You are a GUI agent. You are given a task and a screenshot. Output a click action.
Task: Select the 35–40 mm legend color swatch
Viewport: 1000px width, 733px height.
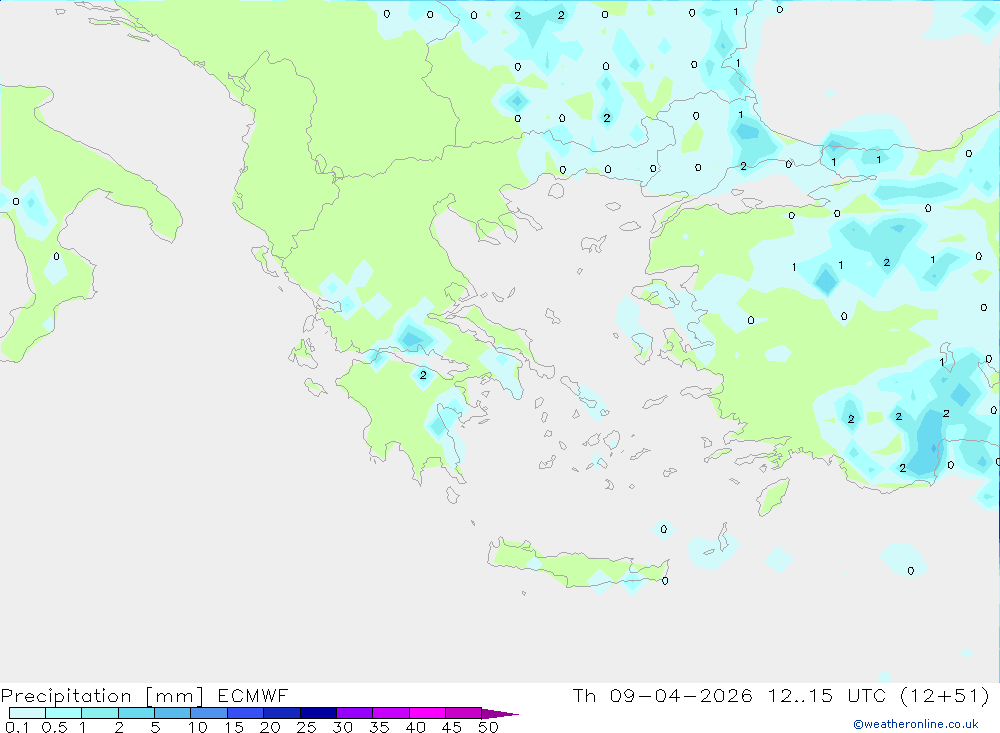391,713
